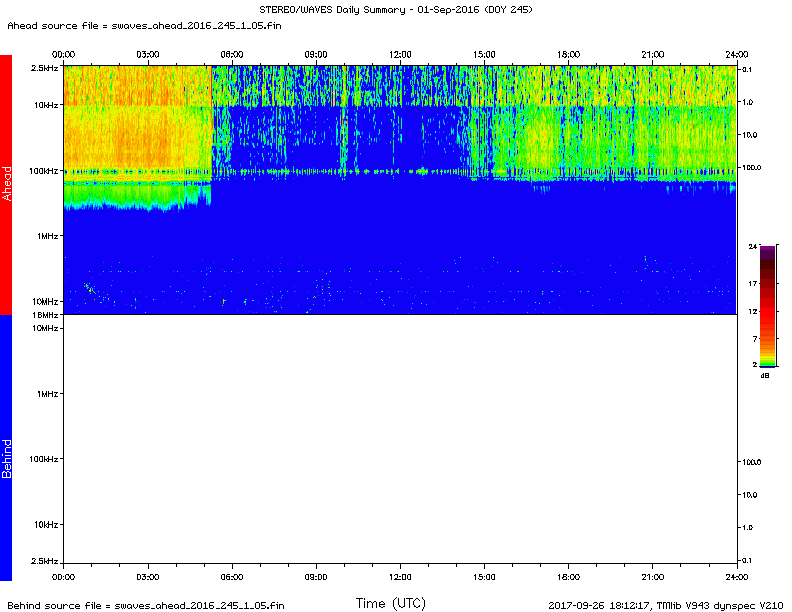Click the generation timestamp text at bottom right
Image resolution: width=792 pixels, height=612 pixels.
point(665,605)
